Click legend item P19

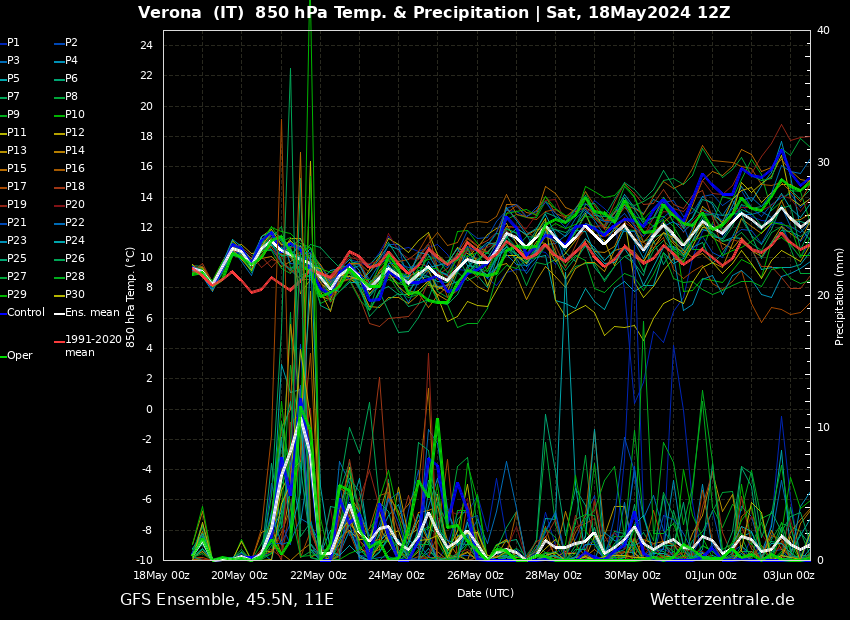pos(13,204)
